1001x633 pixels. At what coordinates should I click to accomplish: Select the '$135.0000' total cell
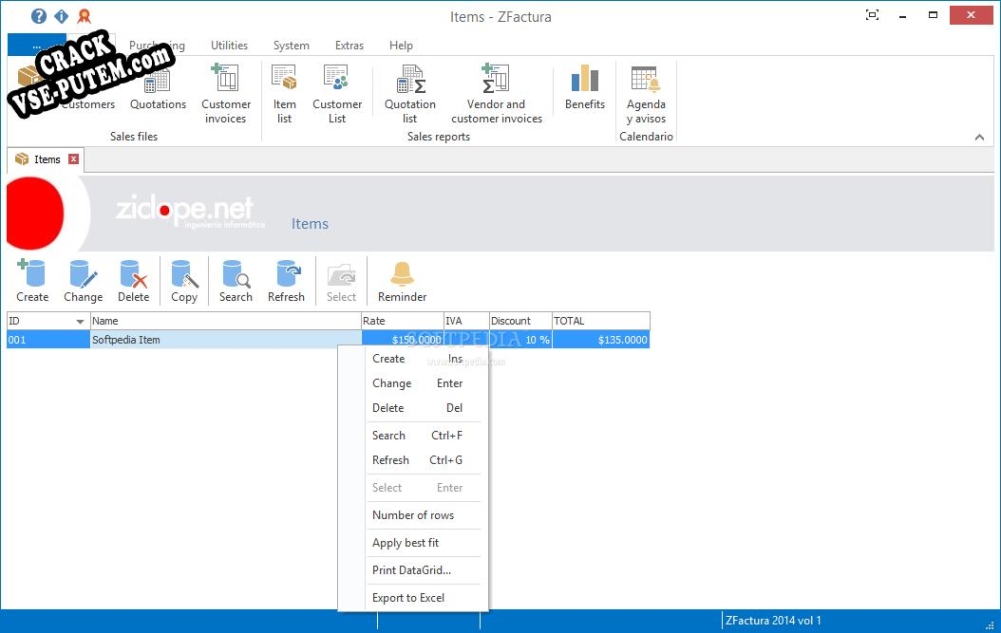[x=601, y=339]
